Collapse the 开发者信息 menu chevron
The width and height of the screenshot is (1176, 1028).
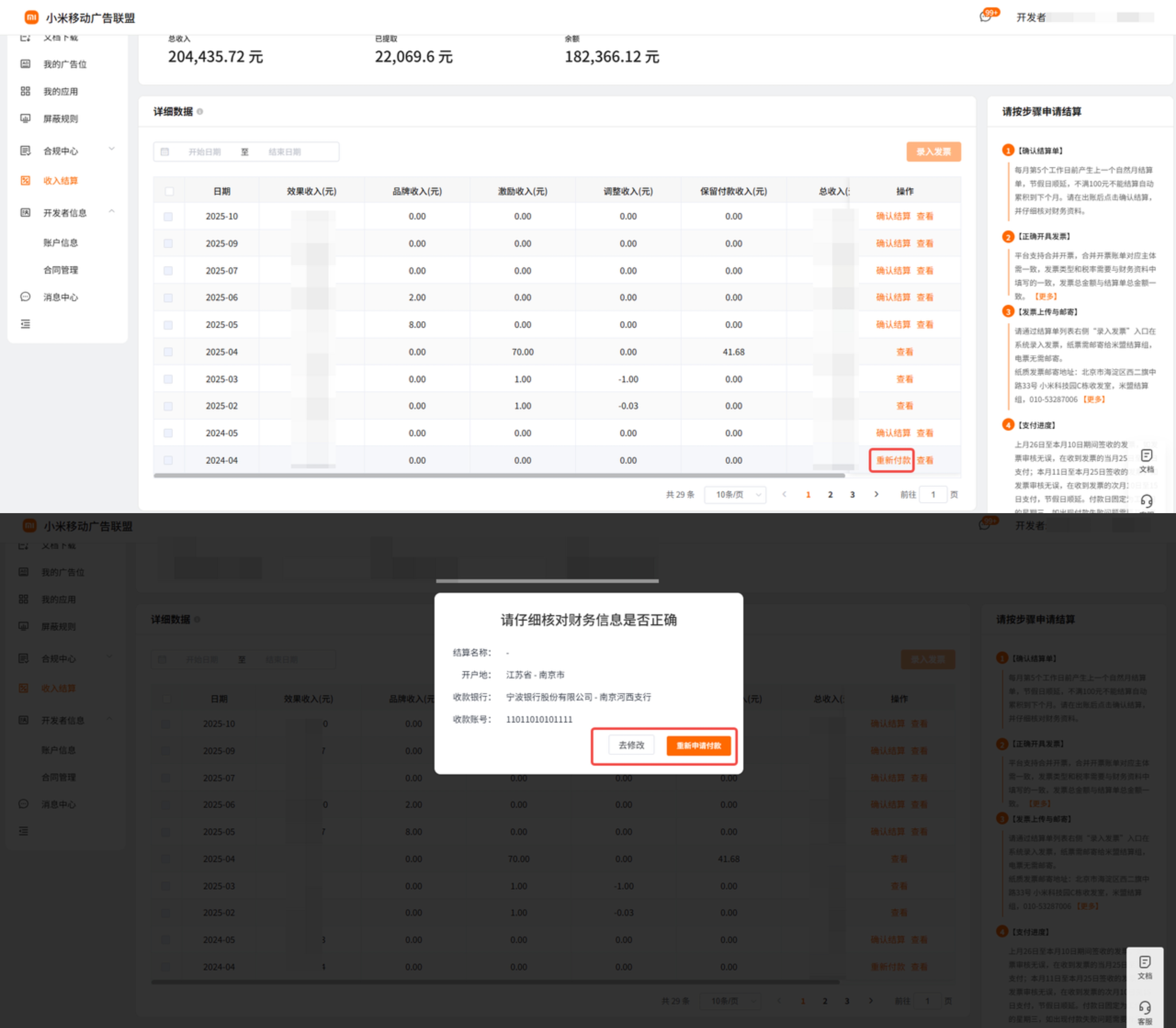[x=111, y=211]
